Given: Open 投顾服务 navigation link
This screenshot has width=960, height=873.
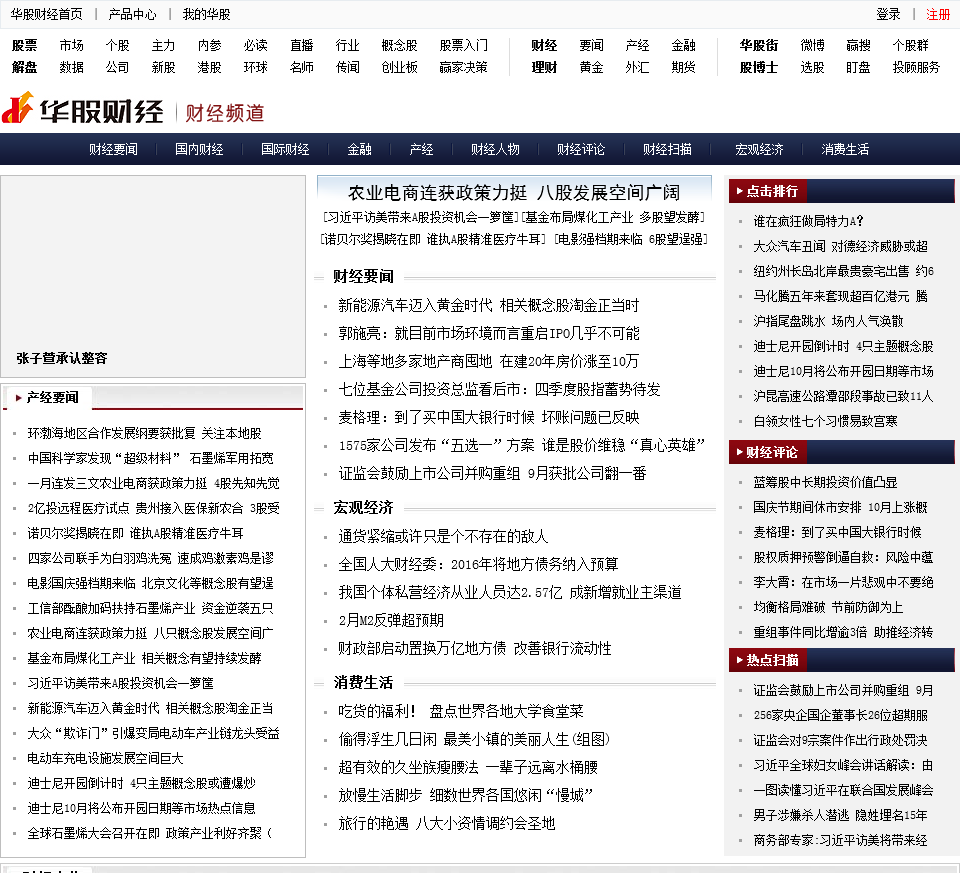Looking at the screenshot, I should click(x=916, y=67).
